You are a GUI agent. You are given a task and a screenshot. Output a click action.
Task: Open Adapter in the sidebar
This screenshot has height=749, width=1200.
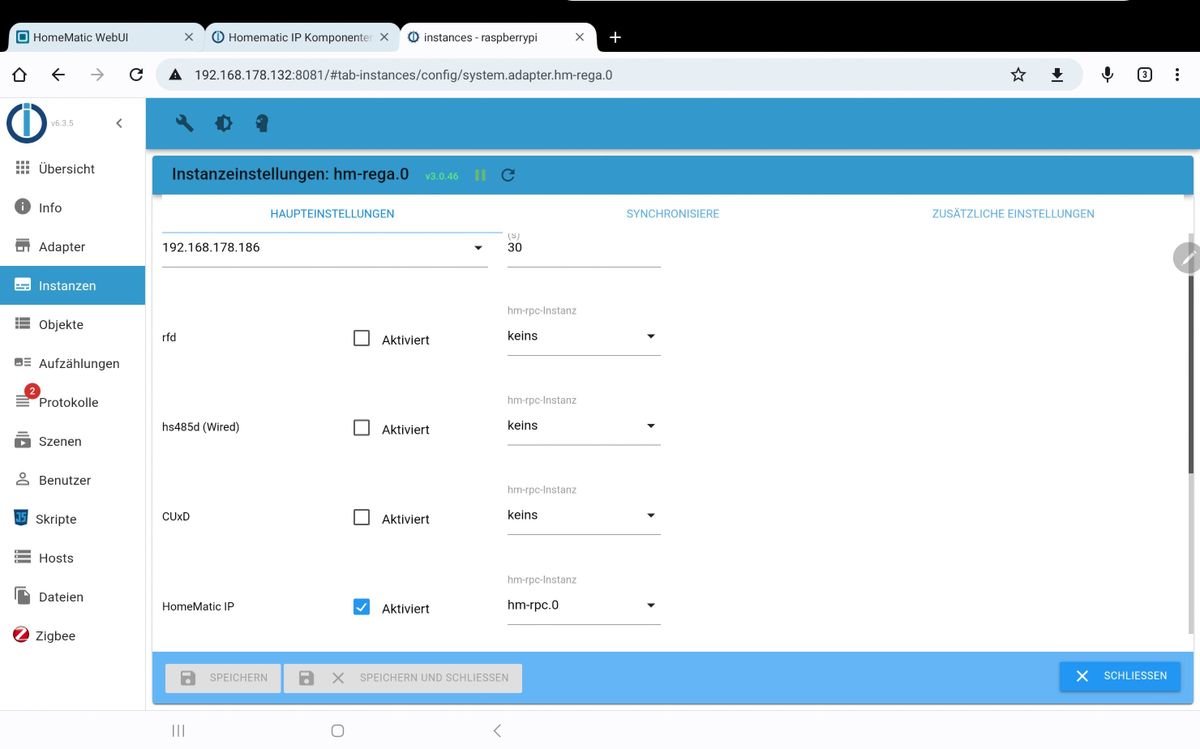point(72,247)
